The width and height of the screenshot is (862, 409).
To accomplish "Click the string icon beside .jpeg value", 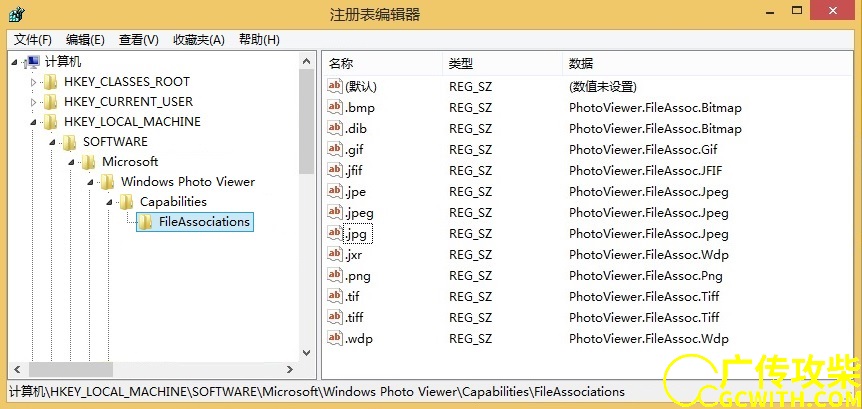I will tap(335, 212).
